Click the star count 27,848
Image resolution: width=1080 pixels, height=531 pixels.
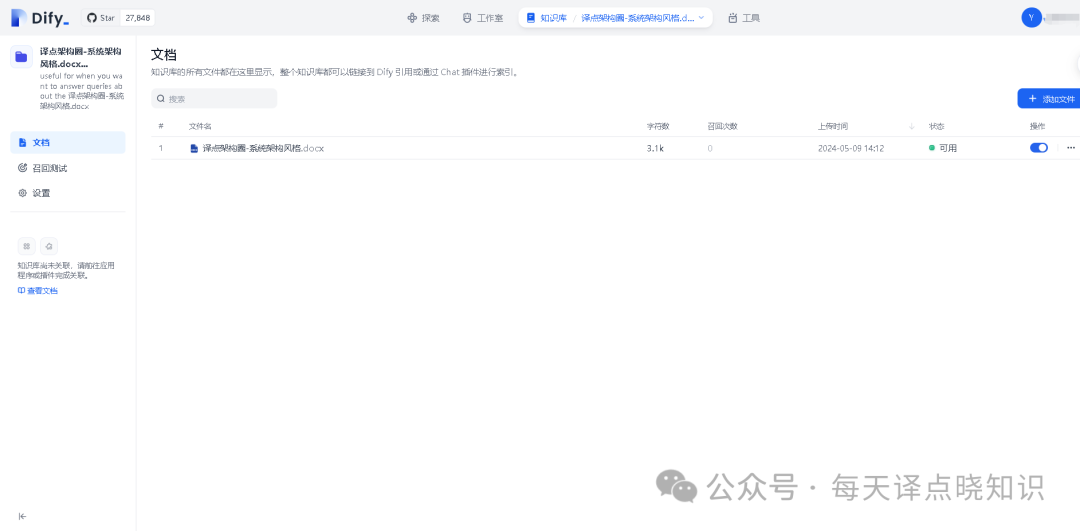tap(138, 18)
